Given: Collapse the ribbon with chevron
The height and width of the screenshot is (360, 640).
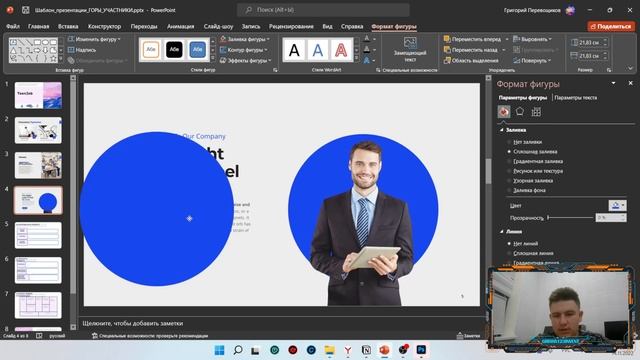Looking at the screenshot, I should point(630,69).
